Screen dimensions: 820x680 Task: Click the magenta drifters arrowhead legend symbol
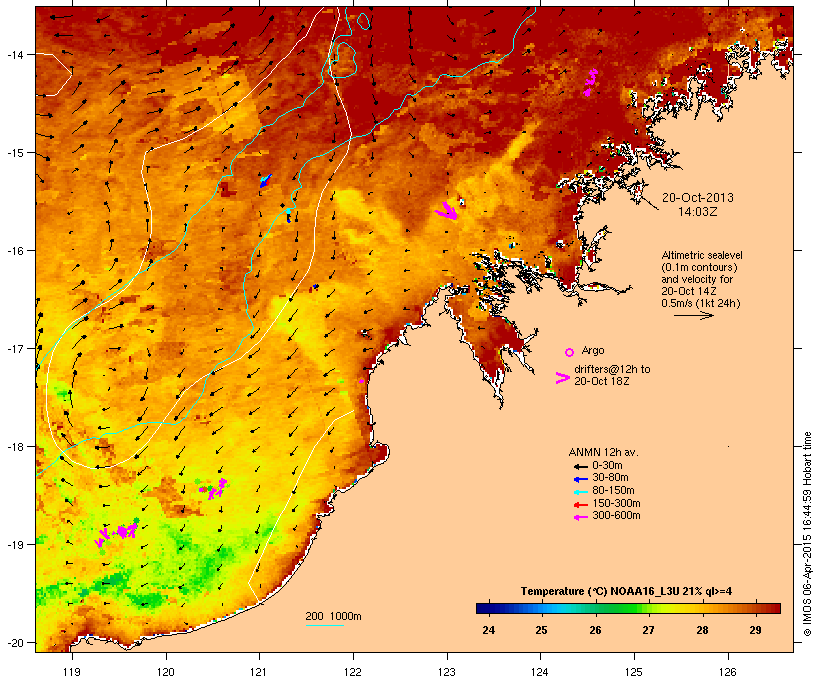click(563, 378)
